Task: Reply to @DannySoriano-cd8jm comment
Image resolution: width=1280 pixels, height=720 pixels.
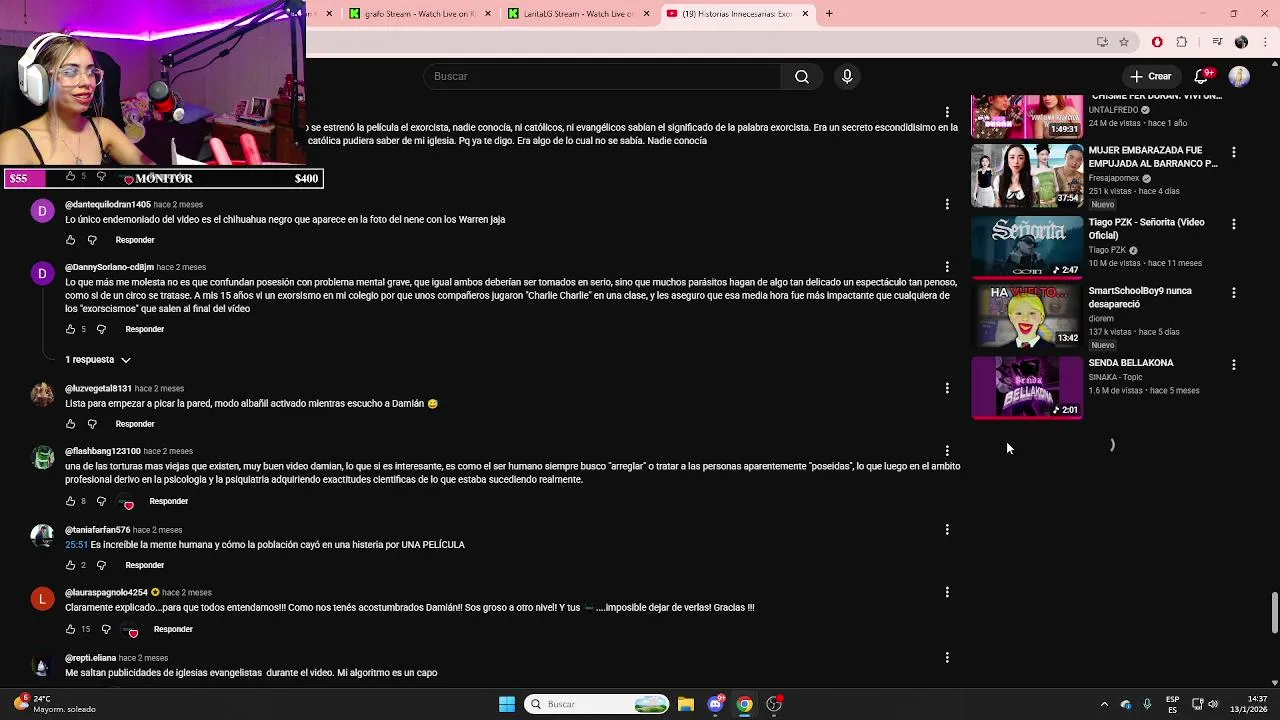Action: pos(145,329)
